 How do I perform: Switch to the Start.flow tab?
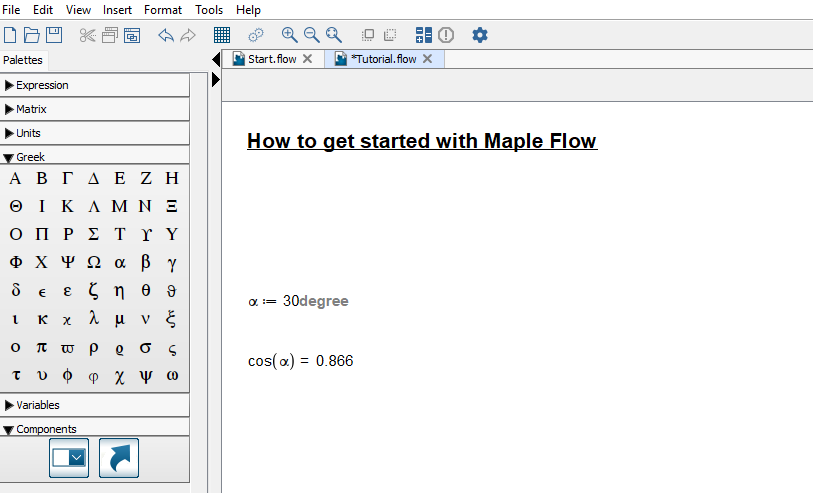pyautogui.click(x=272, y=59)
